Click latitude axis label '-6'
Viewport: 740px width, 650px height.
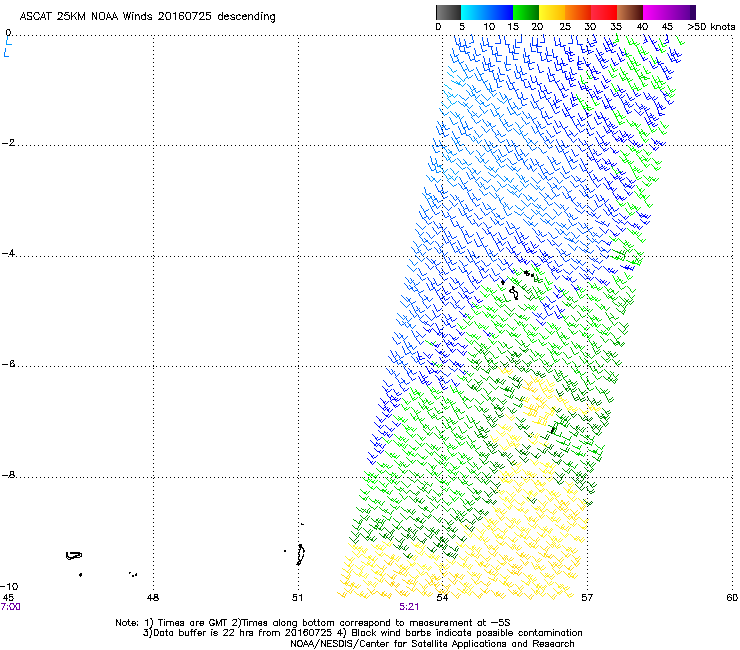click(8, 364)
